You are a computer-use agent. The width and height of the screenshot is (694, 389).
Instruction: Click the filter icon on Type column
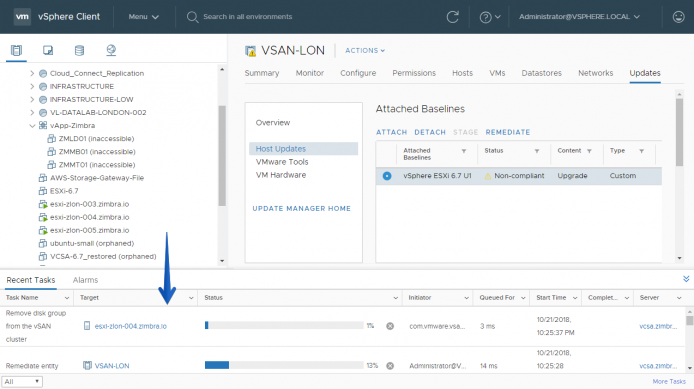point(641,151)
